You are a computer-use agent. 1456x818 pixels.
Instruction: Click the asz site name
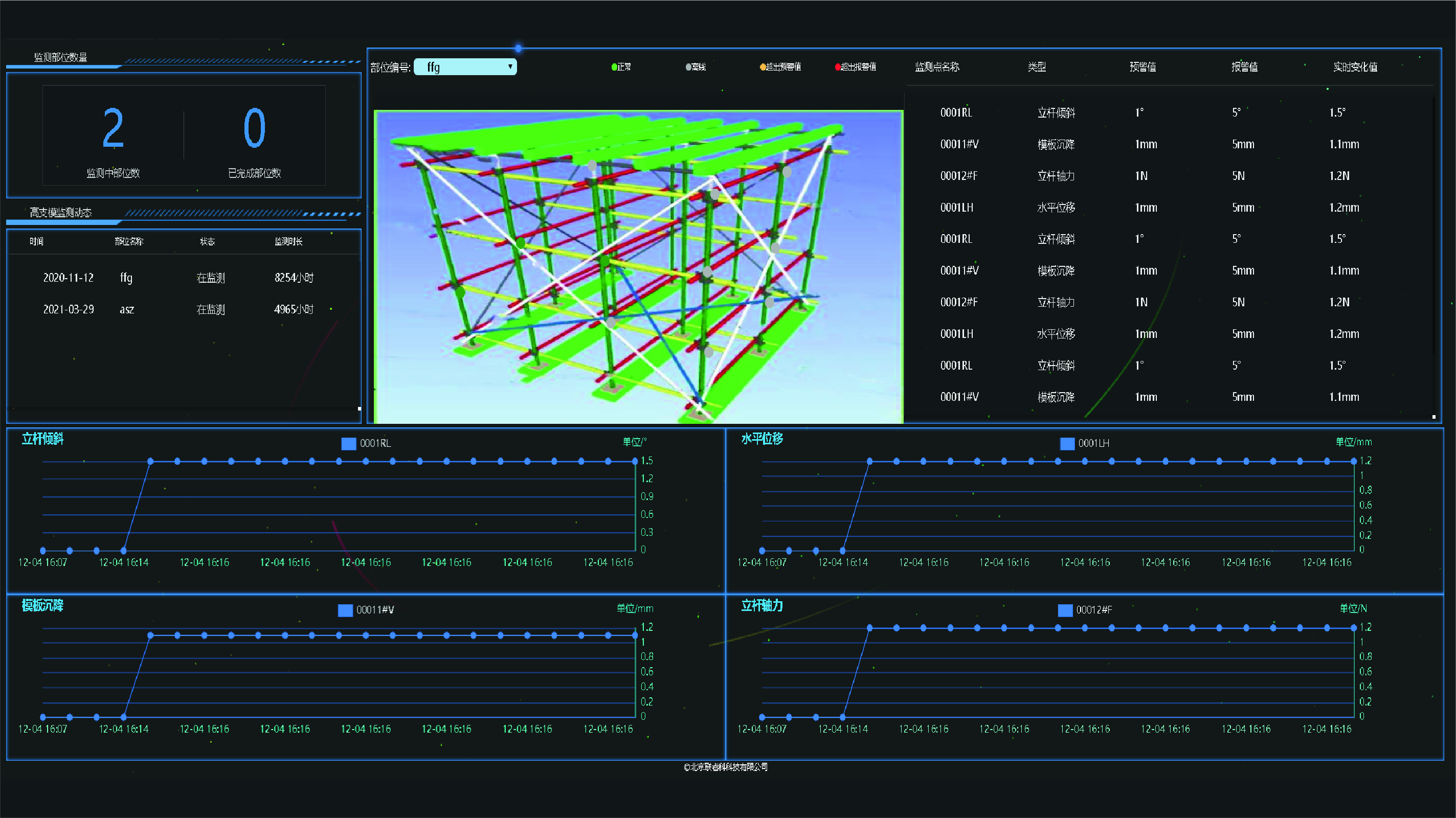[127, 310]
